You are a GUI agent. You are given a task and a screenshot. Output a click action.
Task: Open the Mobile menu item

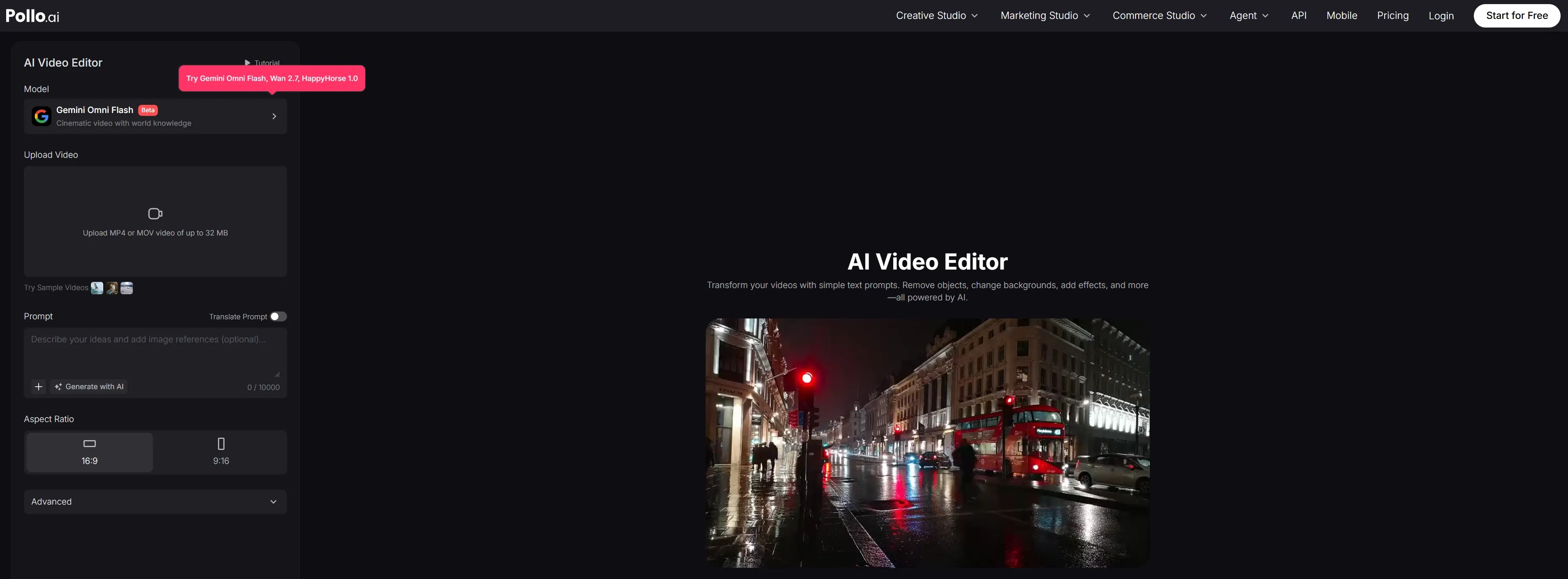pos(1341,16)
